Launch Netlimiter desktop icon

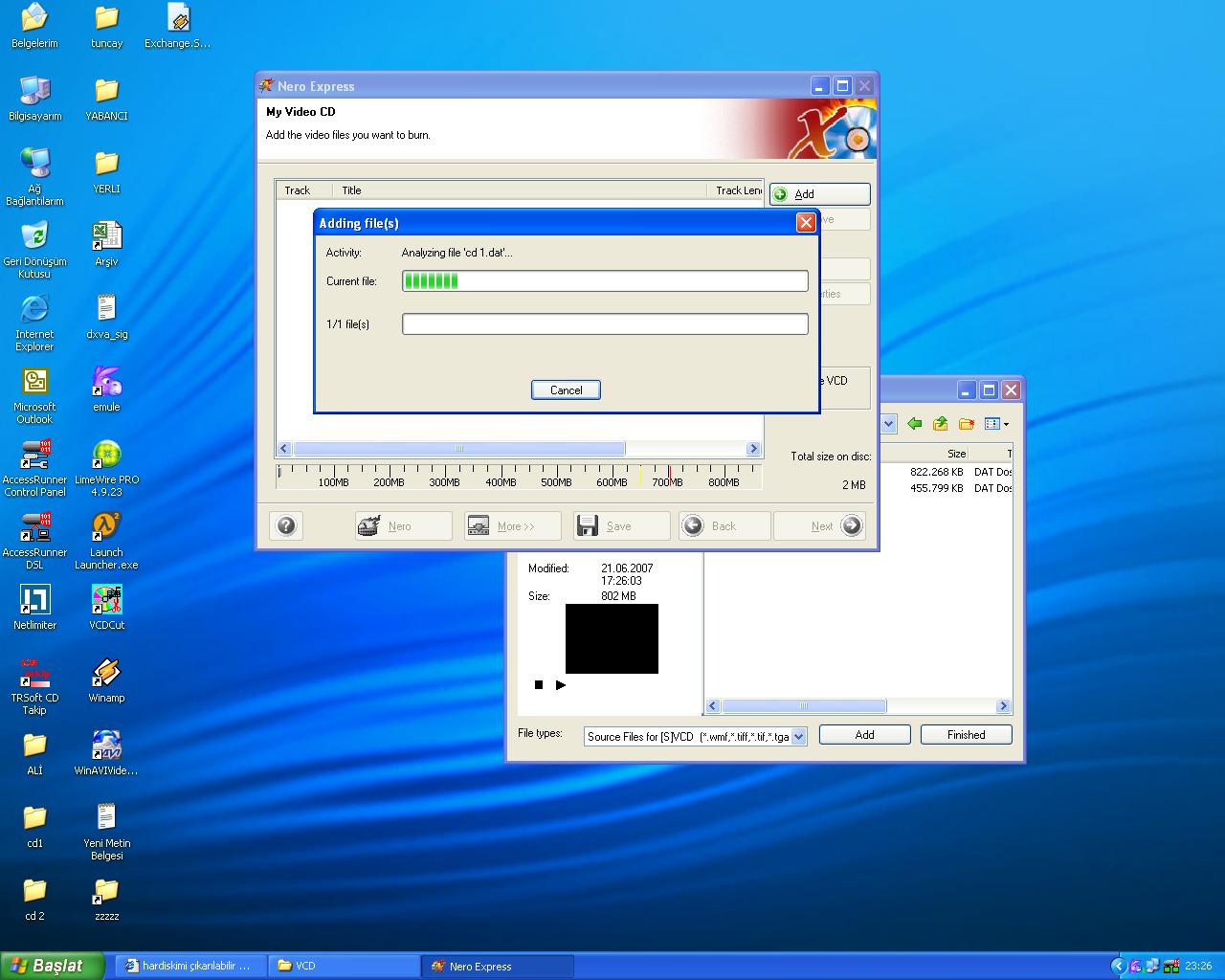[x=34, y=607]
